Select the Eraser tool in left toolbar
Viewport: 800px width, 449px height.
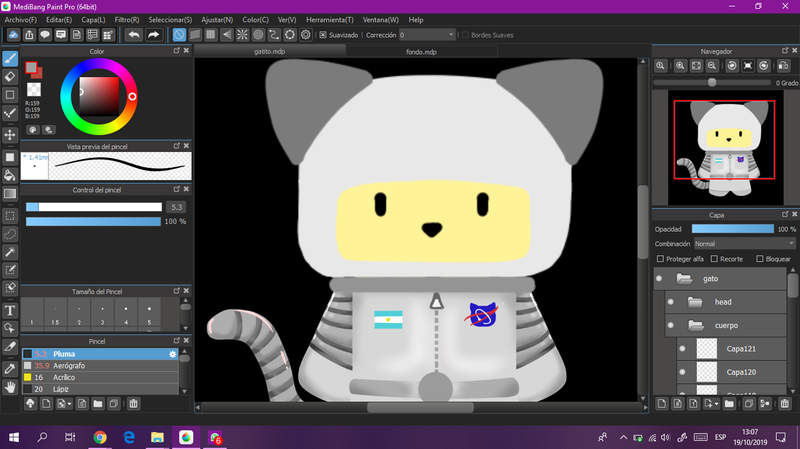(10, 75)
